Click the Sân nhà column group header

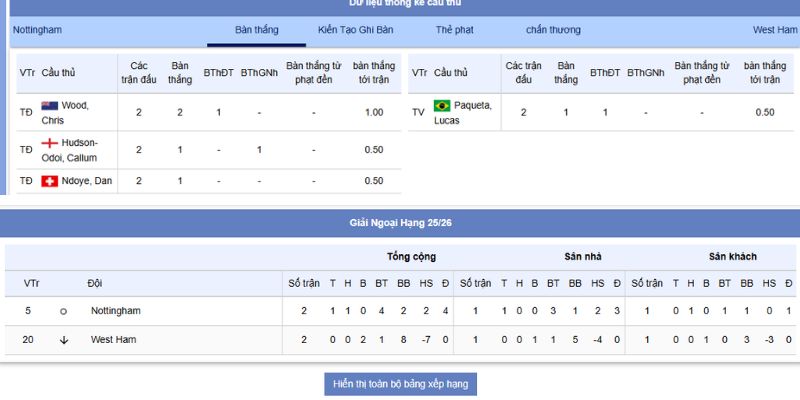(582, 256)
